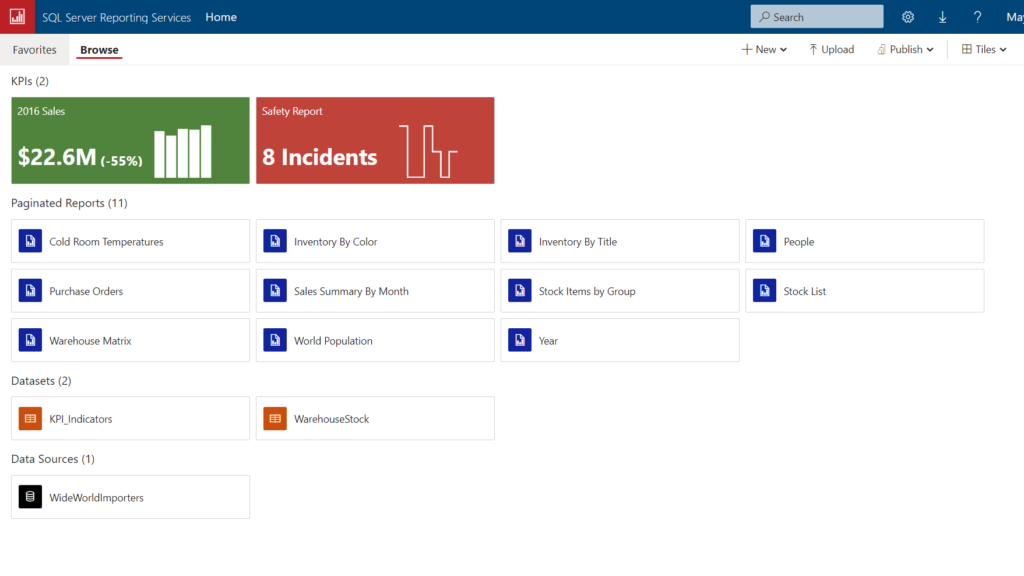Click the Year report icon
The width and height of the screenshot is (1024, 576).
click(520, 340)
